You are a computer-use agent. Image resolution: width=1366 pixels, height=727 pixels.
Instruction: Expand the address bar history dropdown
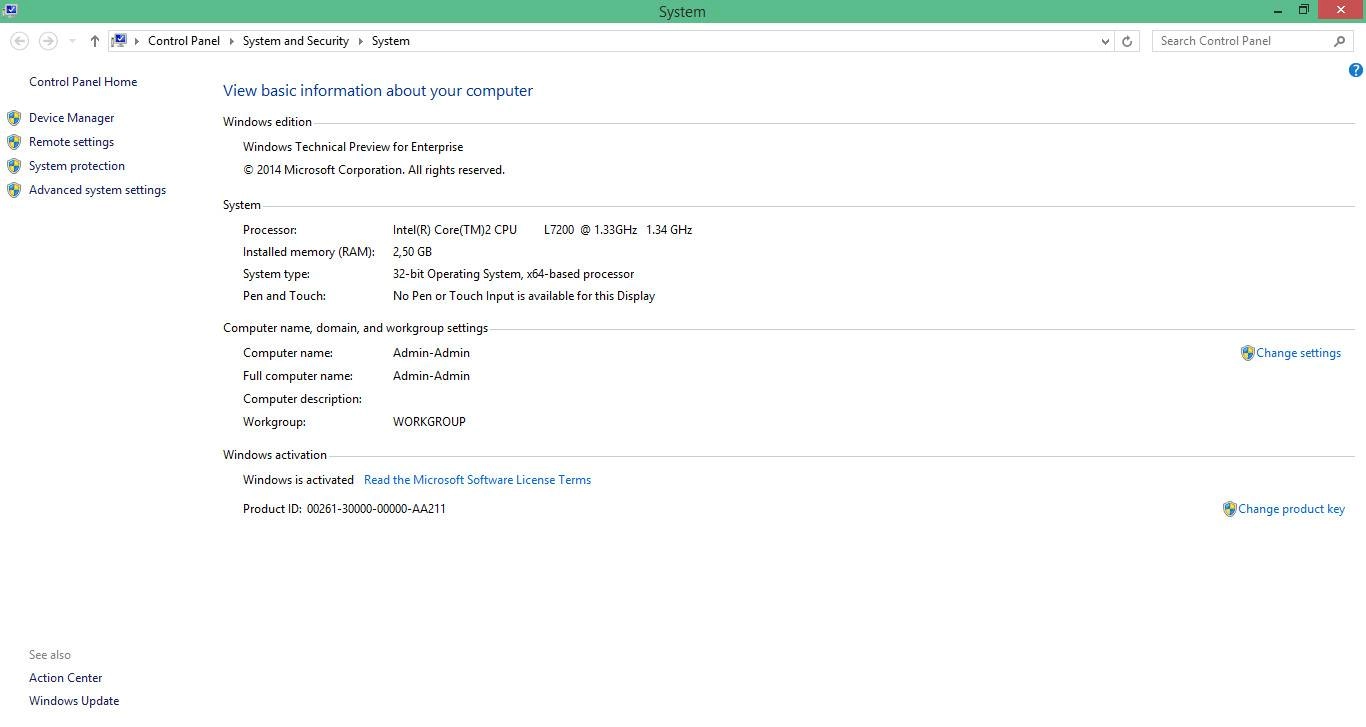point(1105,41)
